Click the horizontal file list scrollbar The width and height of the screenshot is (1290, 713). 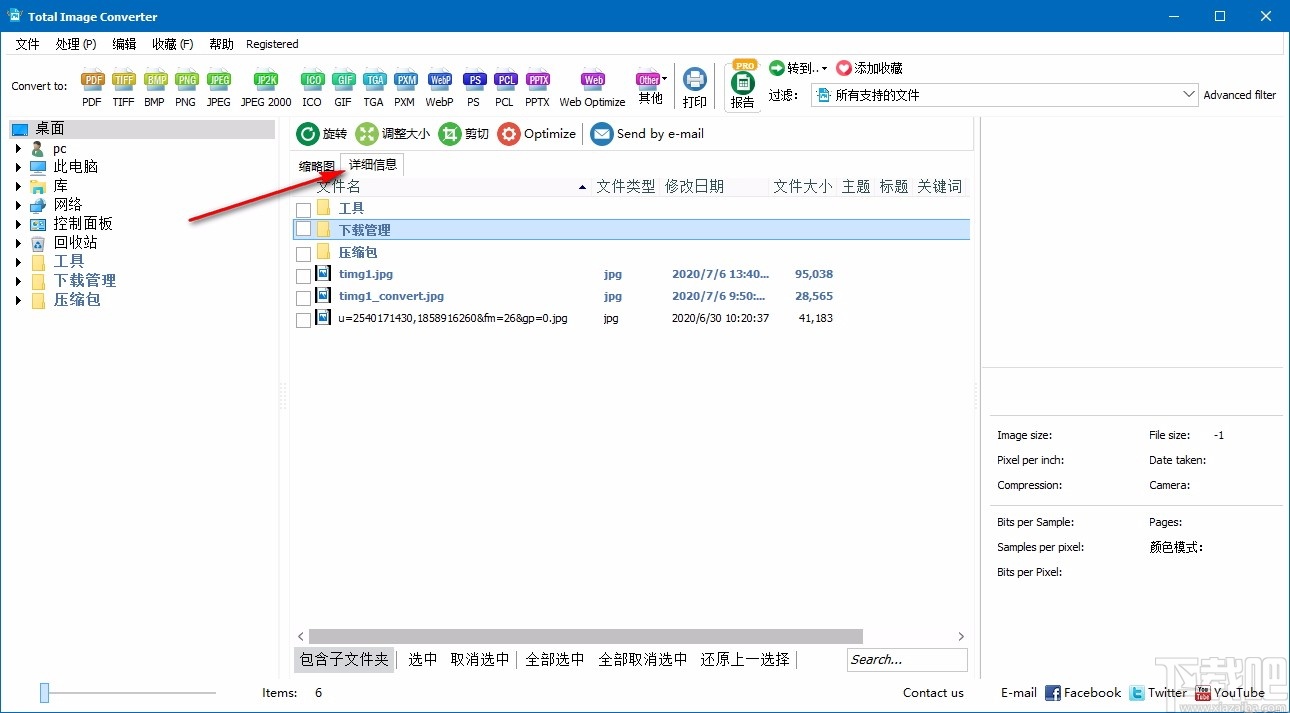click(x=585, y=636)
